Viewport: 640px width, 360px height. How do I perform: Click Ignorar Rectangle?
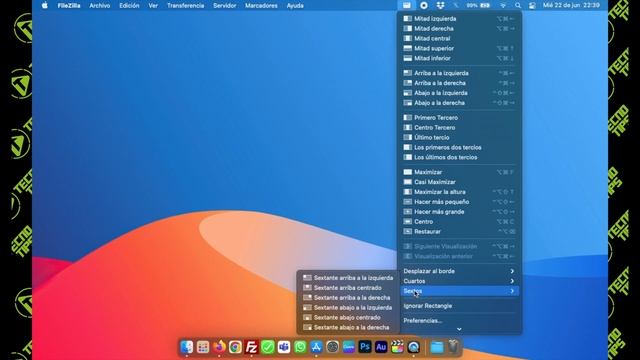tap(459, 306)
